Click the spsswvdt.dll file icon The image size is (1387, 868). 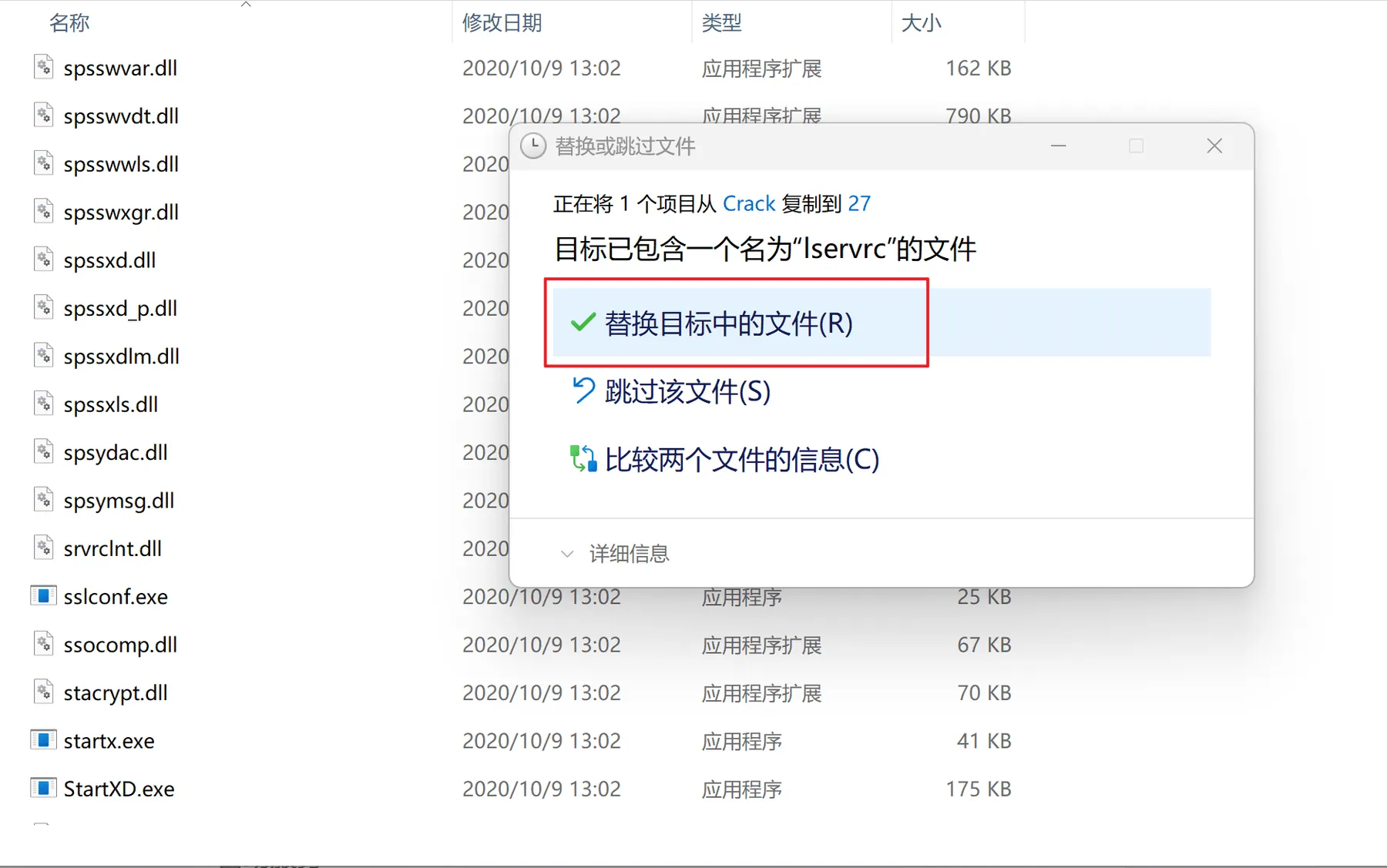point(43,116)
